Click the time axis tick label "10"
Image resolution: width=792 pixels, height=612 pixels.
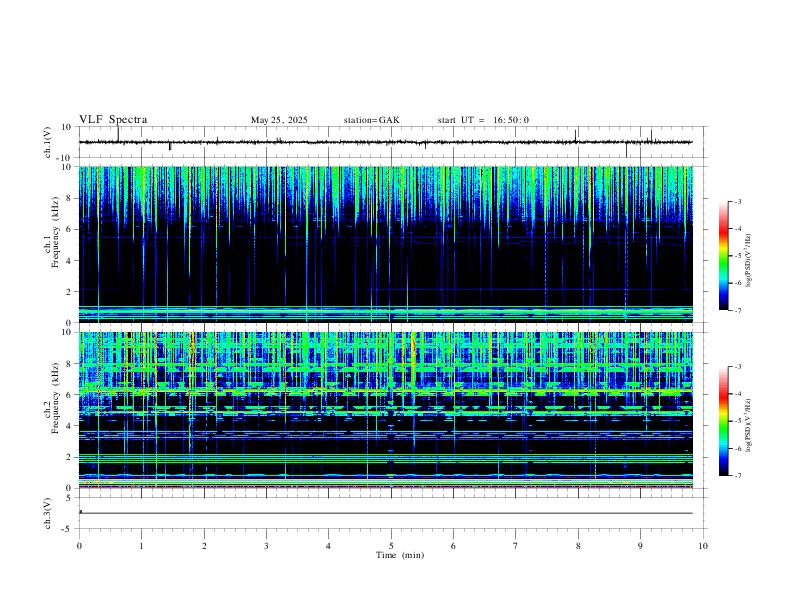click(703, 546)
